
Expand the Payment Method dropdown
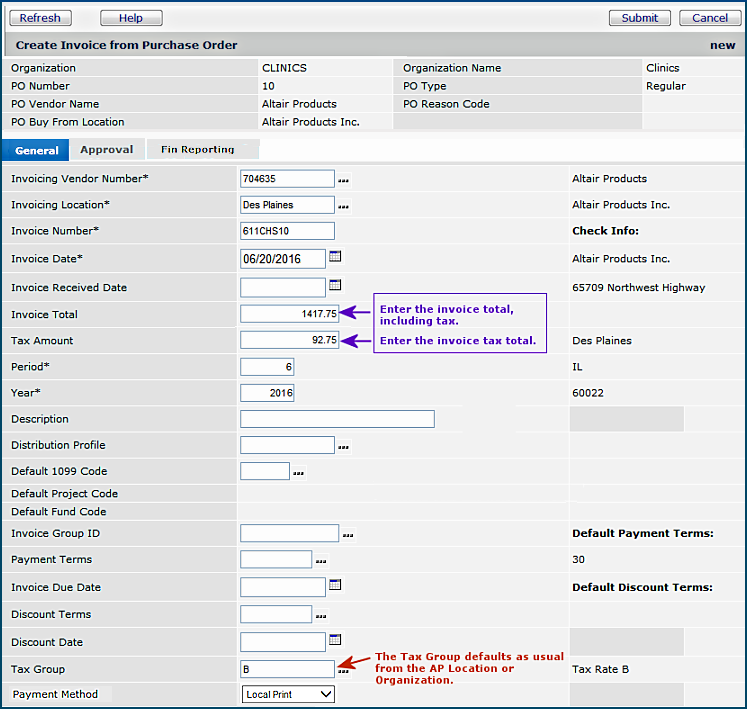[x=288, y=694]
